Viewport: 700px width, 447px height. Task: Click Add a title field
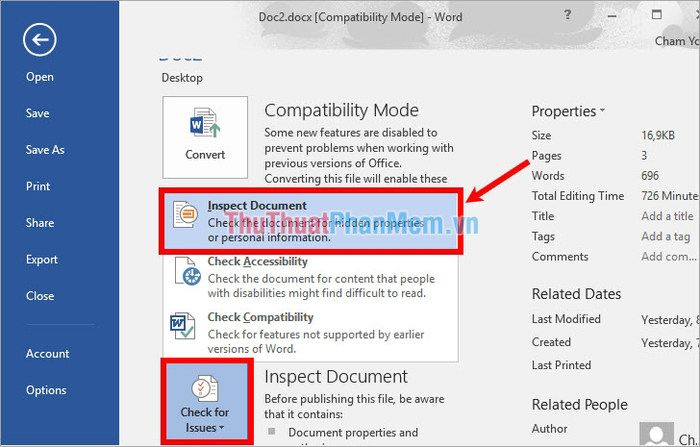click(x=667, y=216)
